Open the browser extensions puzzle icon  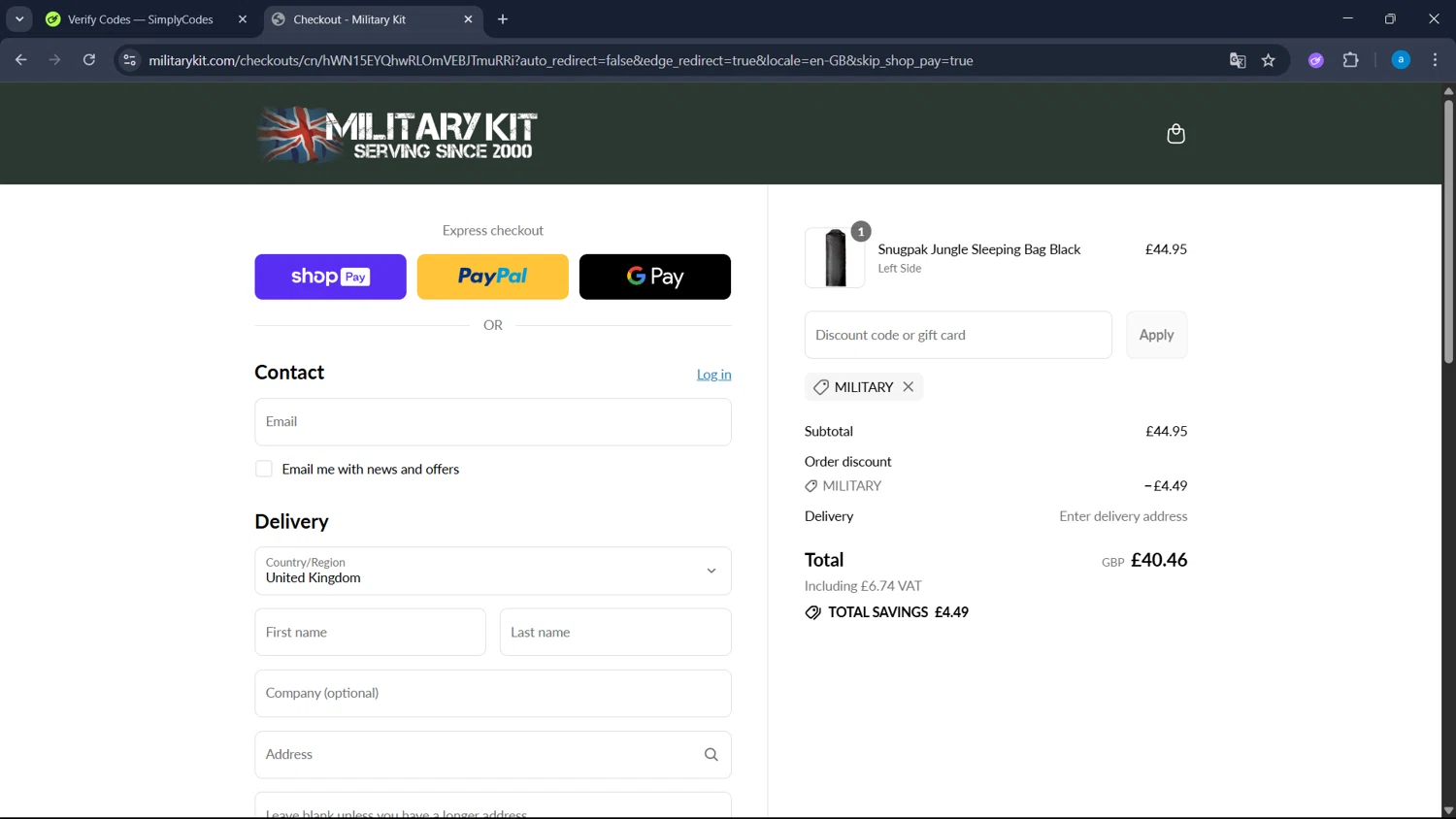pyautogui.click(x=1350, y=60)
